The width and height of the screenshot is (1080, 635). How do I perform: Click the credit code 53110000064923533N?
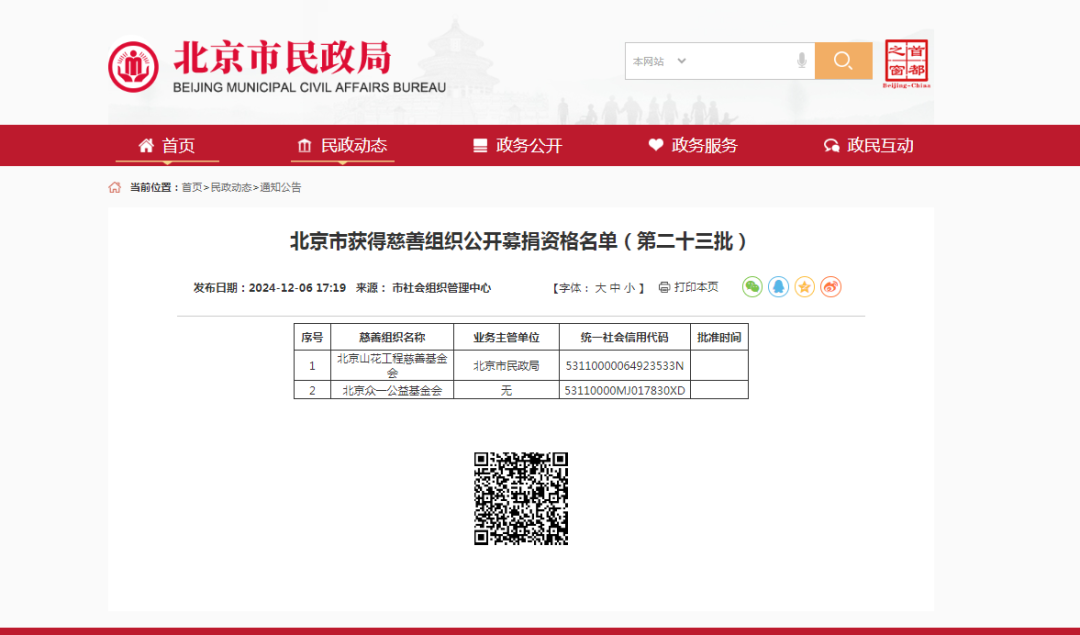pos(625,366)
